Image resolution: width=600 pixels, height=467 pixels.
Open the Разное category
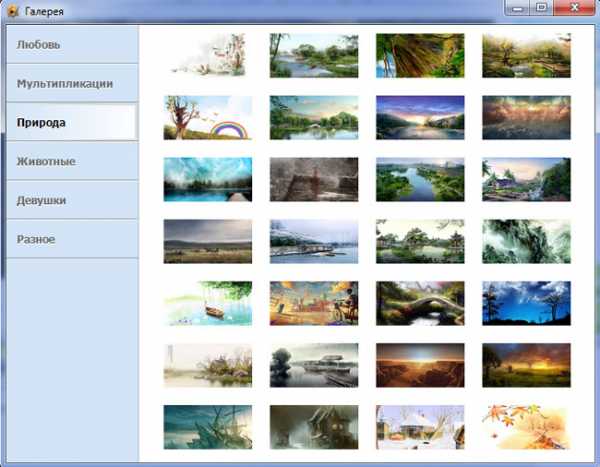pyautogui.click(x=72, y=239)
